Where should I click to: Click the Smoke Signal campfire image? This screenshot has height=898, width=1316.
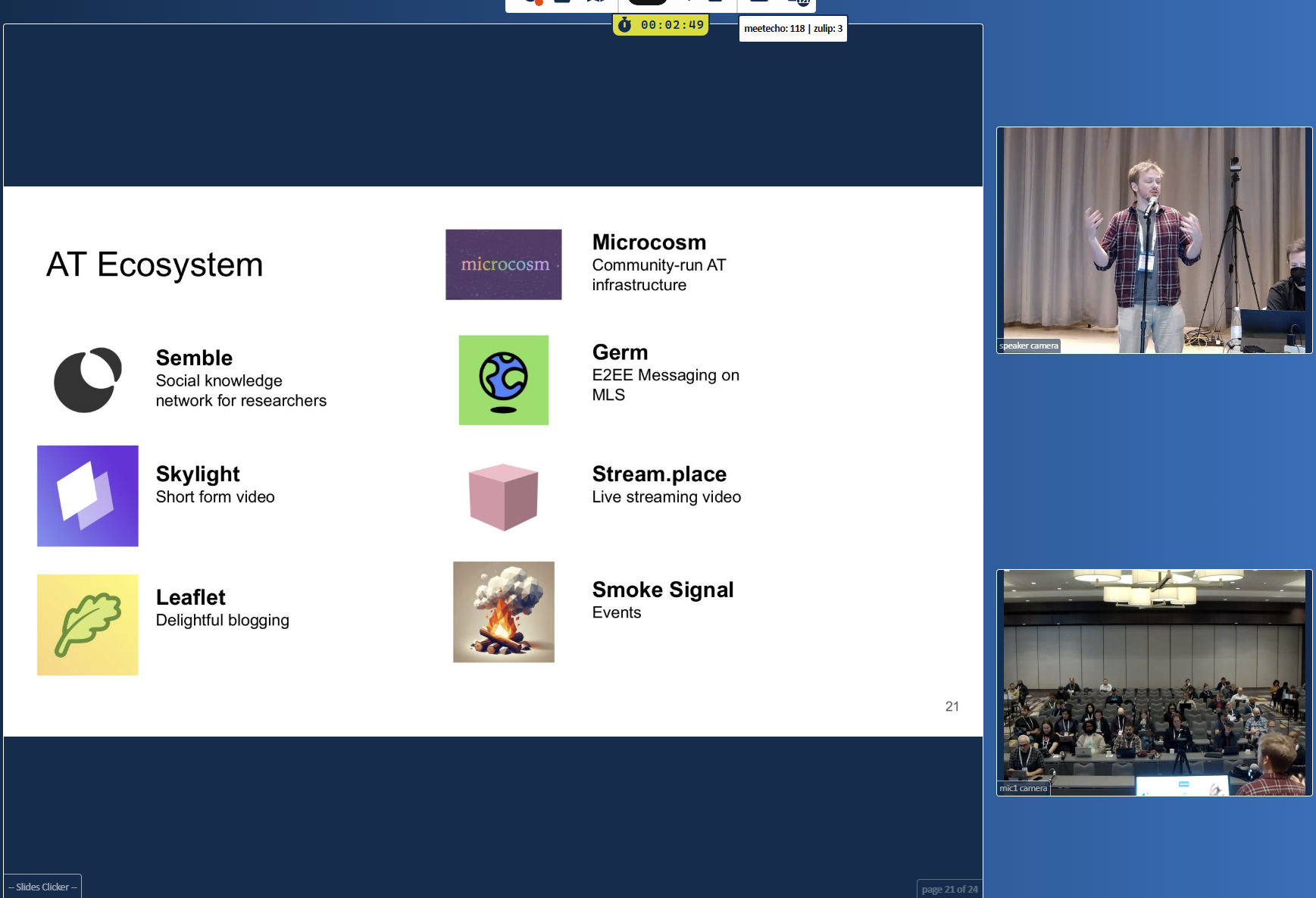pos(504,612)
